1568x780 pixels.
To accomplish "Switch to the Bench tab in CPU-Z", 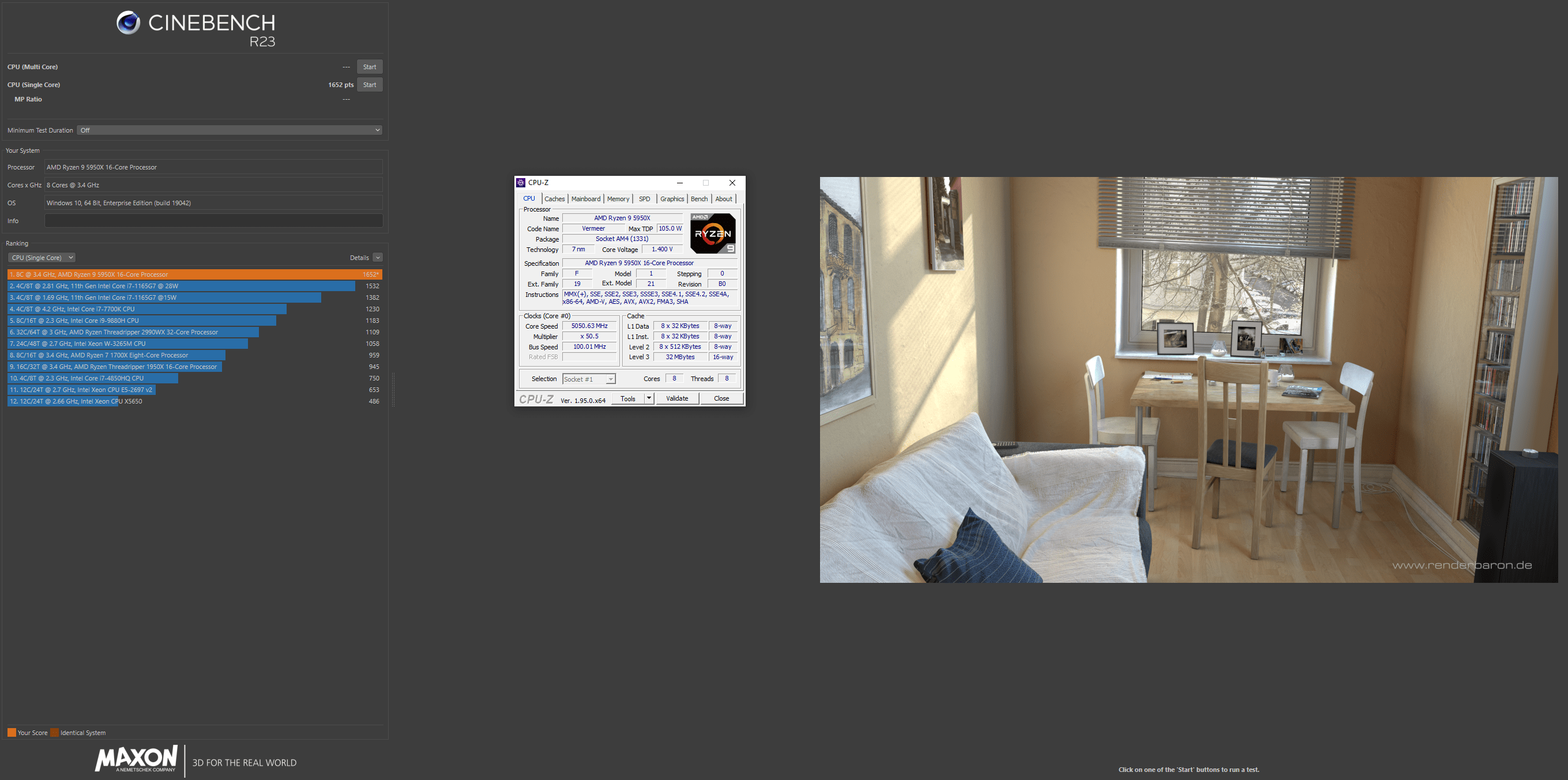I will pos(700,199).
